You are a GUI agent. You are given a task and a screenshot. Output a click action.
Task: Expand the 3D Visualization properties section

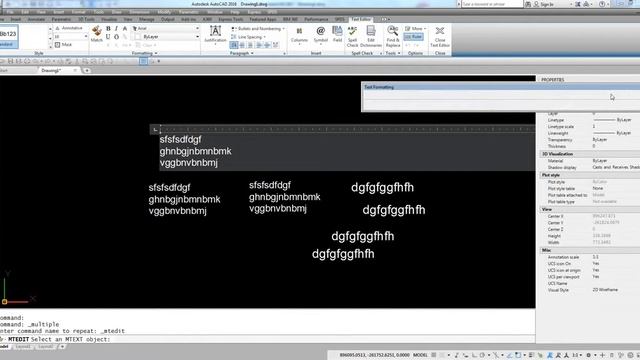click(590, 154)
